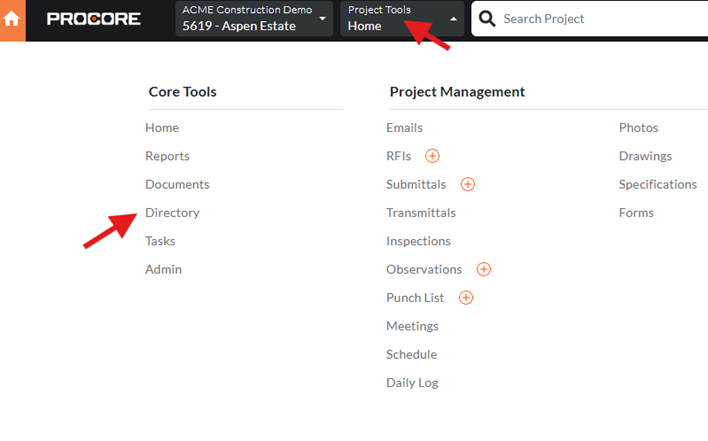The width and height of the screenshot is (708, 441).
Task: Open the Photos tool
Action: (x=639, y=128)
